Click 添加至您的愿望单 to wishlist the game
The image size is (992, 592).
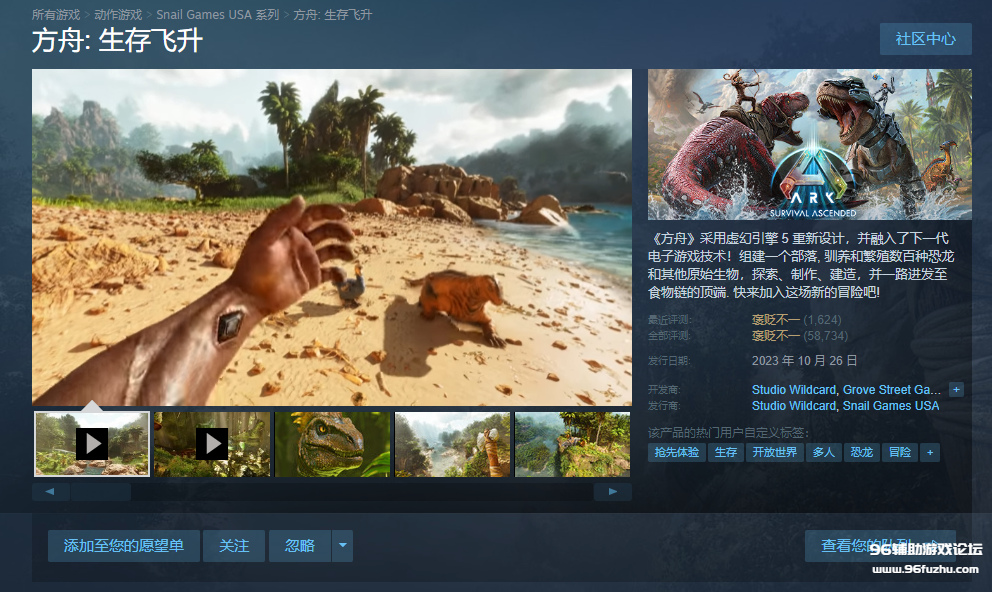(x=123, y=546)
